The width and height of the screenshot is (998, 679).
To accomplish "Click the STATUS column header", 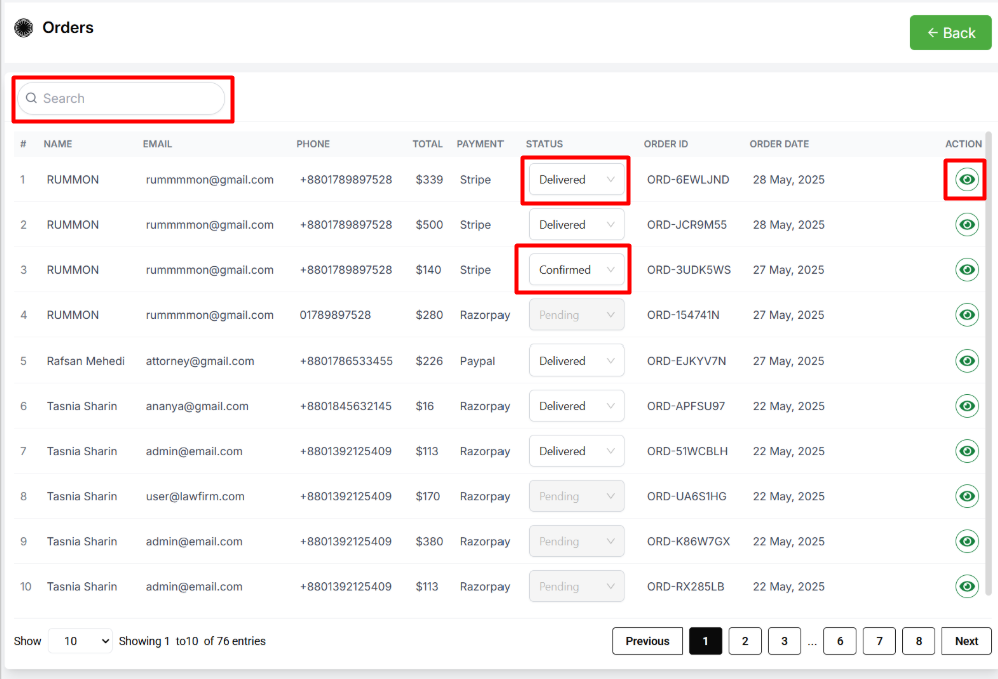I will (544, 144).
